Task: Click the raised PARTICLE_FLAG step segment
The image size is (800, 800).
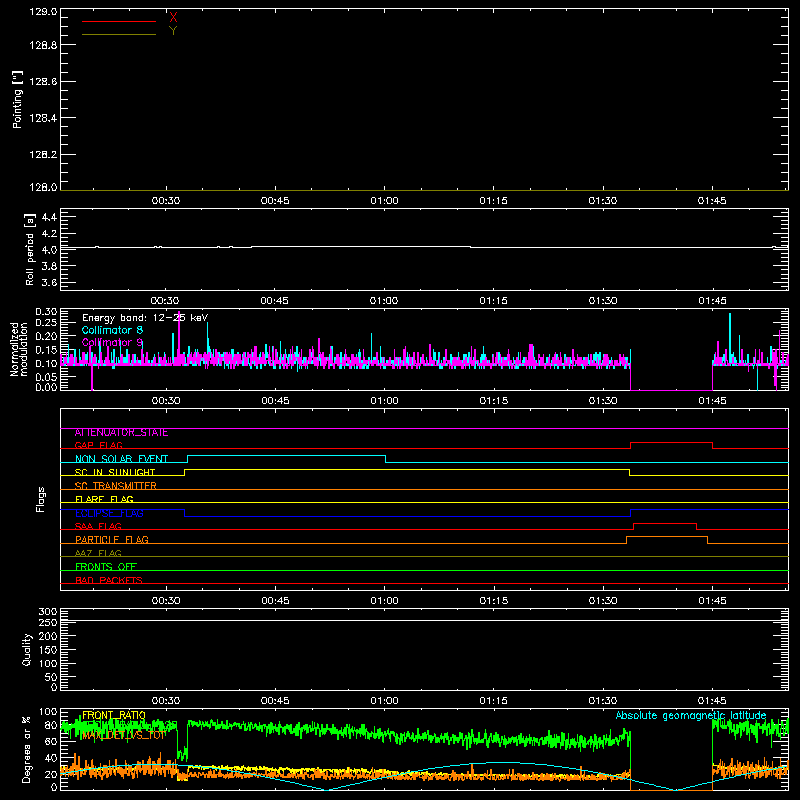Action: point(667,537)
